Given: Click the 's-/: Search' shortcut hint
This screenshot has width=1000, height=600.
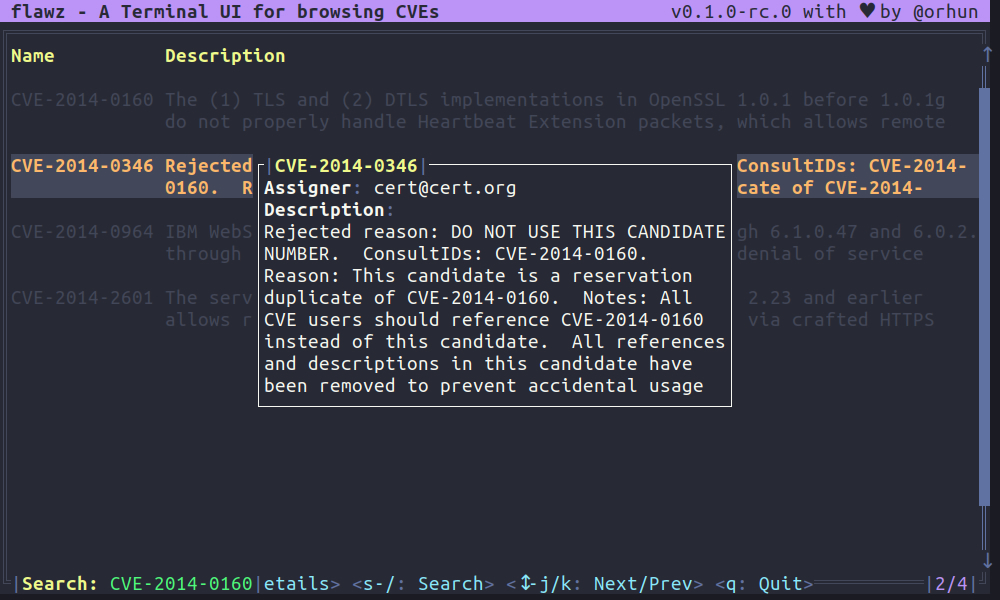Looking at the screenshot, I should pyautogui.click(x=423, y=583).
